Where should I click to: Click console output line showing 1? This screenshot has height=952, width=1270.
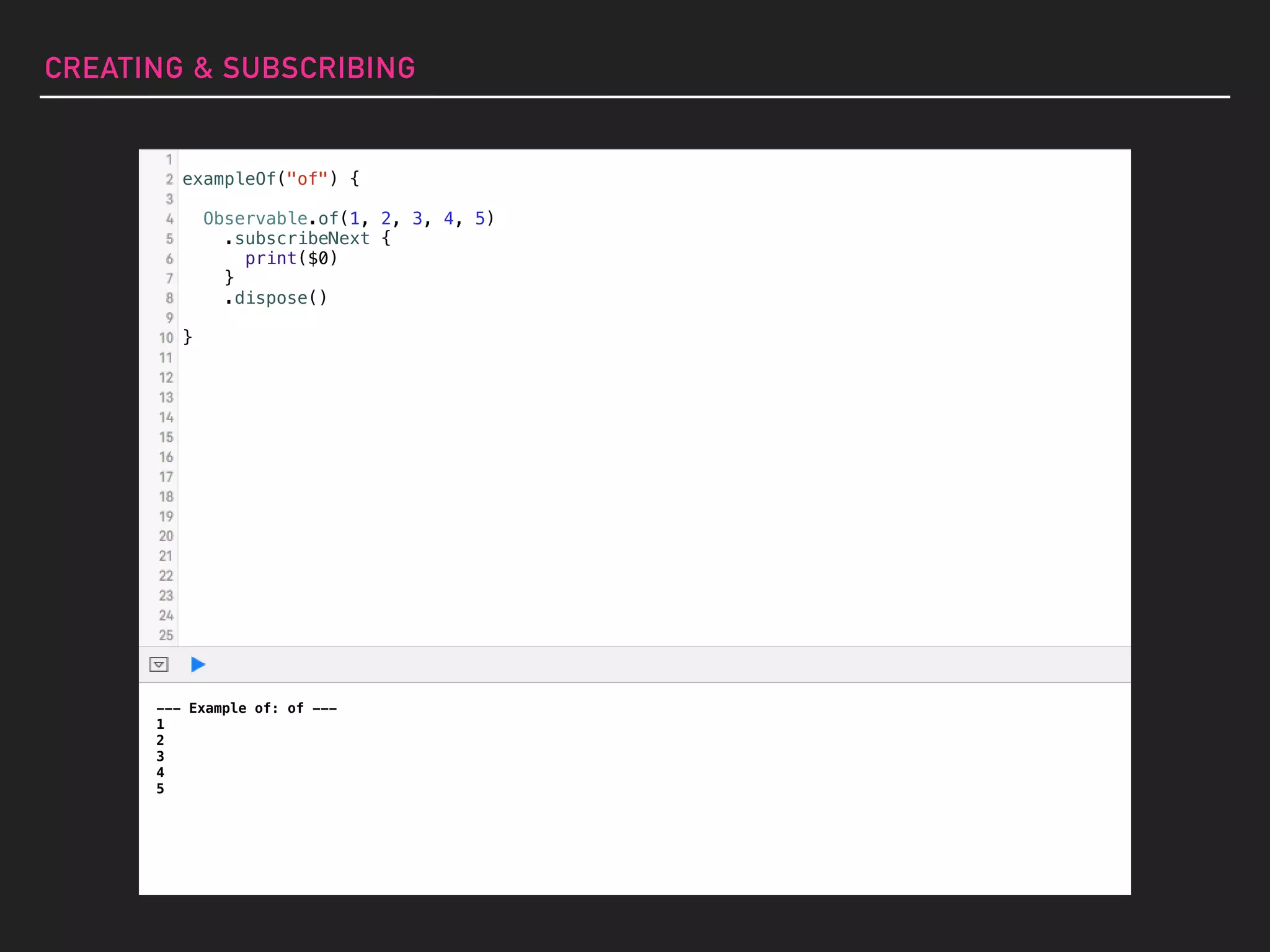160,724
